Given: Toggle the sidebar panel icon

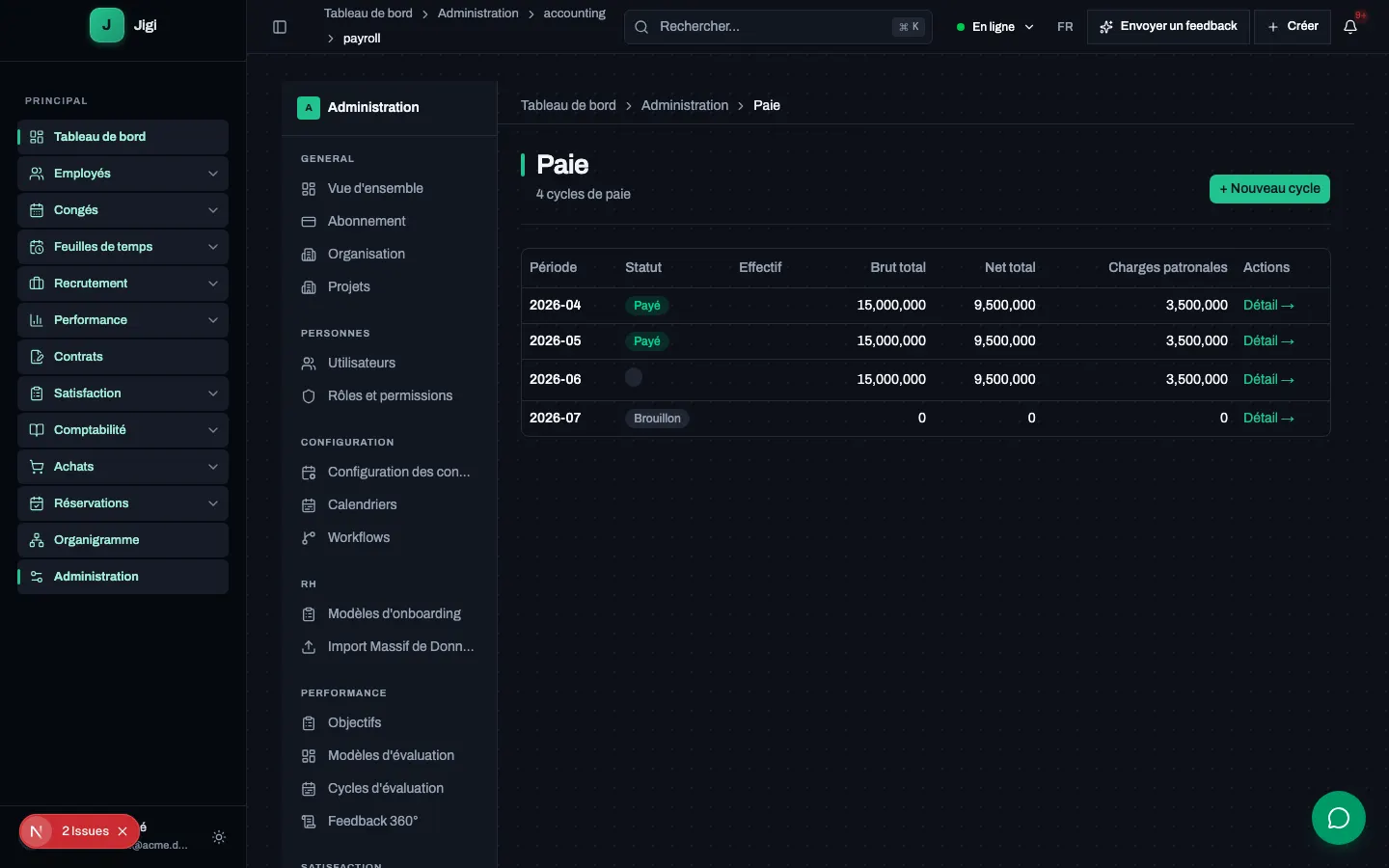Looking at the screenshot, I should pos(280,27).
